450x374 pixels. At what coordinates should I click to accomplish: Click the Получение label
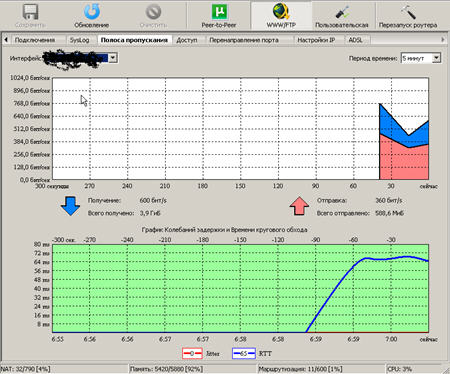(x=104, y=200)
